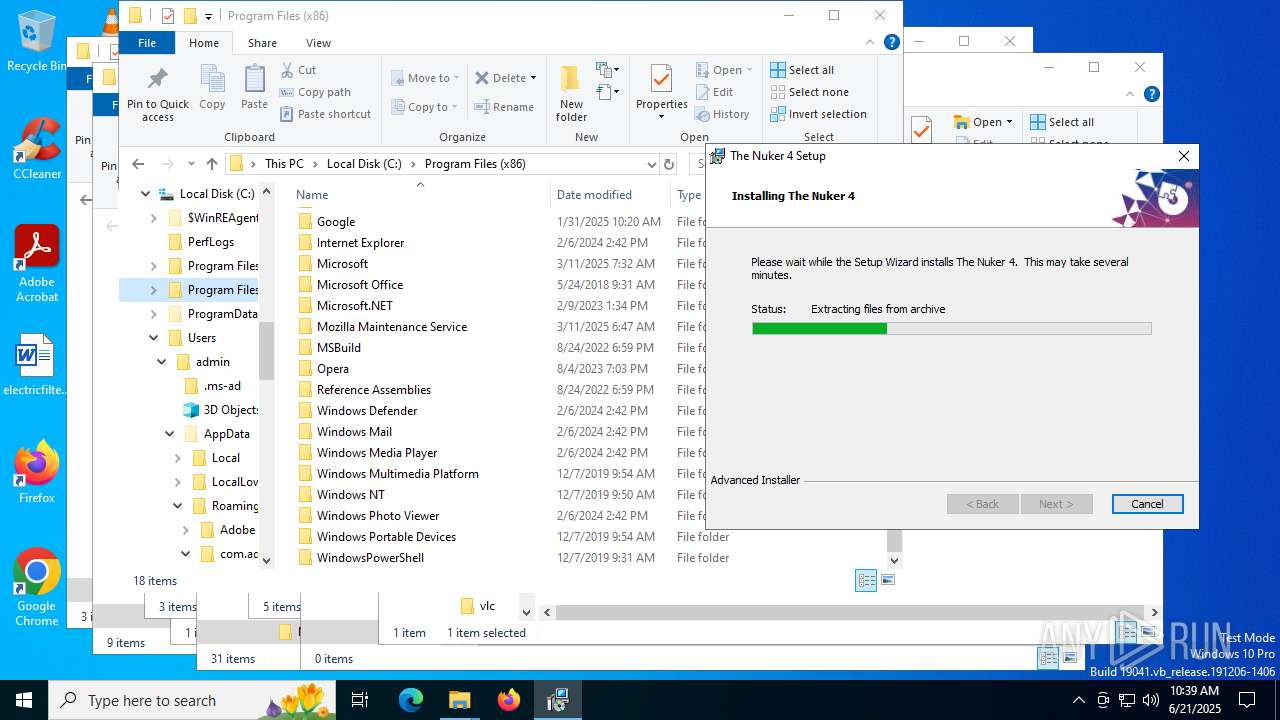Select the Google folder
This screenshot has width=1280, height=720.
(336, 222)
